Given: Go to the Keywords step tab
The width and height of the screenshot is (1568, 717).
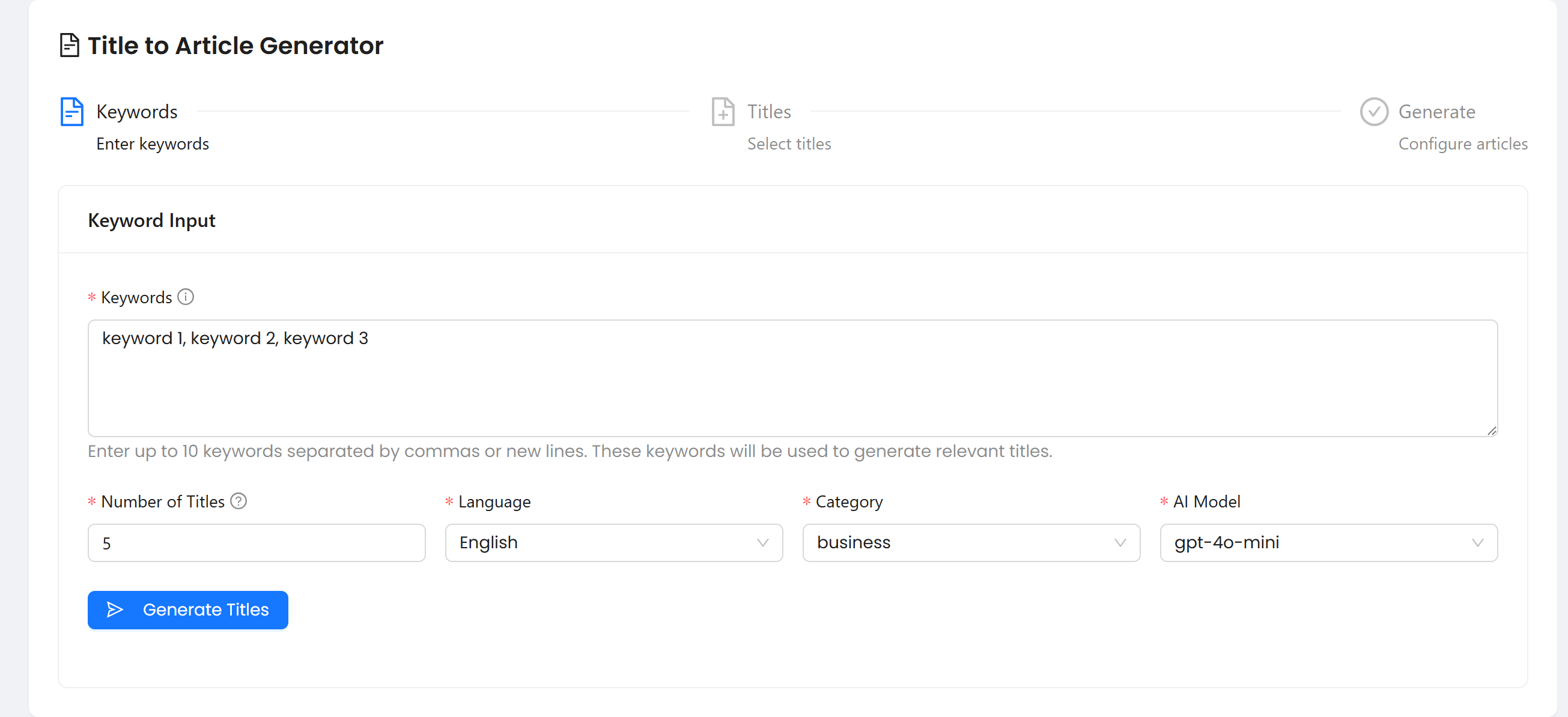Looking at the screenshot, I should pos(137,112).
